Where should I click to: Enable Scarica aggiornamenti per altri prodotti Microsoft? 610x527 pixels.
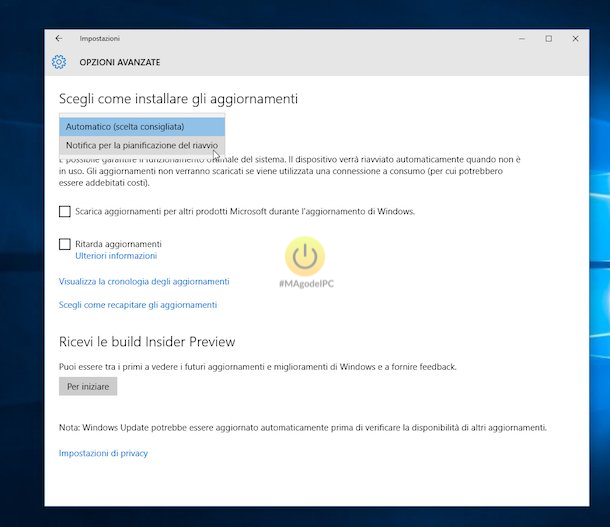[65, 211]
